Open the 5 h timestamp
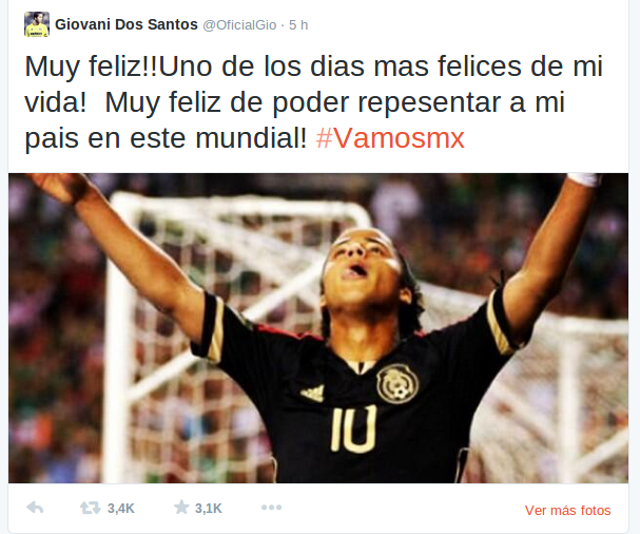This screenshot has width=640, height=534. [x=298, y=25]
